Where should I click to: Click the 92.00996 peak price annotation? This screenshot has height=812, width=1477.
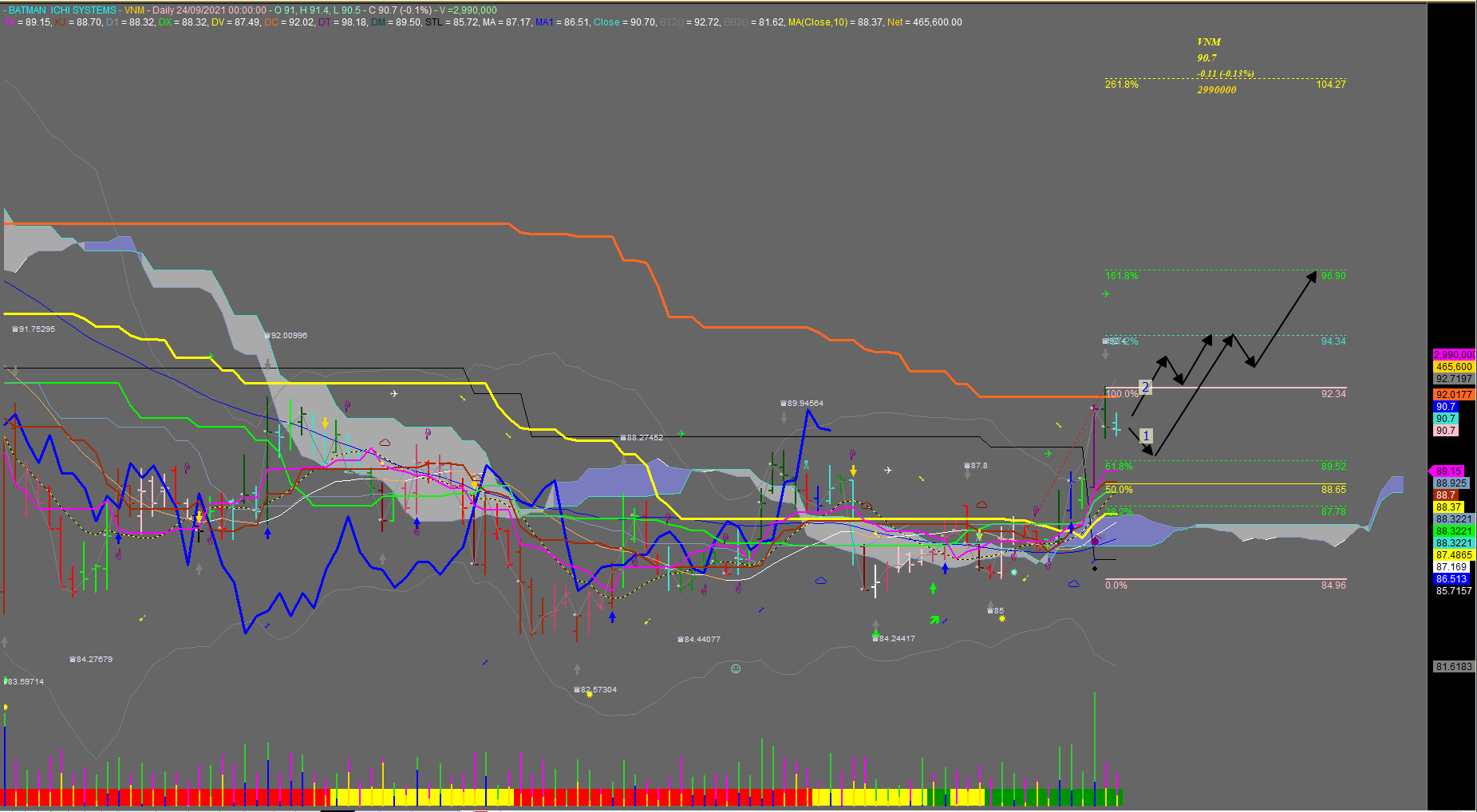pos(286,335)
